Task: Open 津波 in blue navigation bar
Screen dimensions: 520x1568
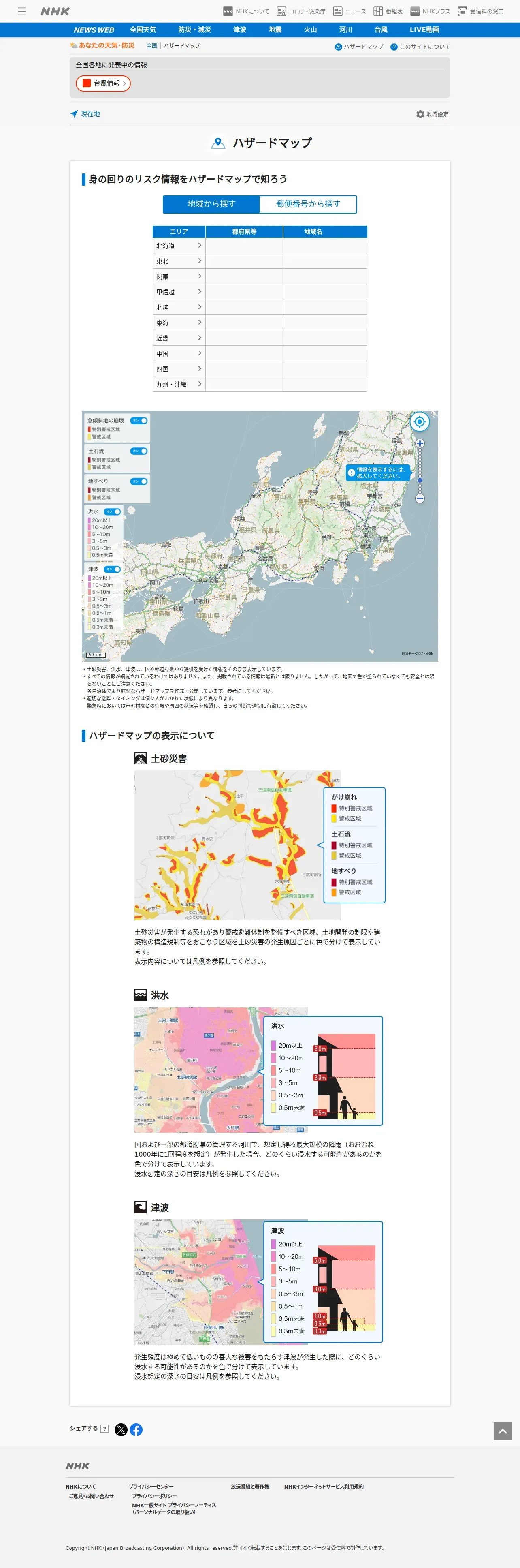Action: tap(240, 30)
